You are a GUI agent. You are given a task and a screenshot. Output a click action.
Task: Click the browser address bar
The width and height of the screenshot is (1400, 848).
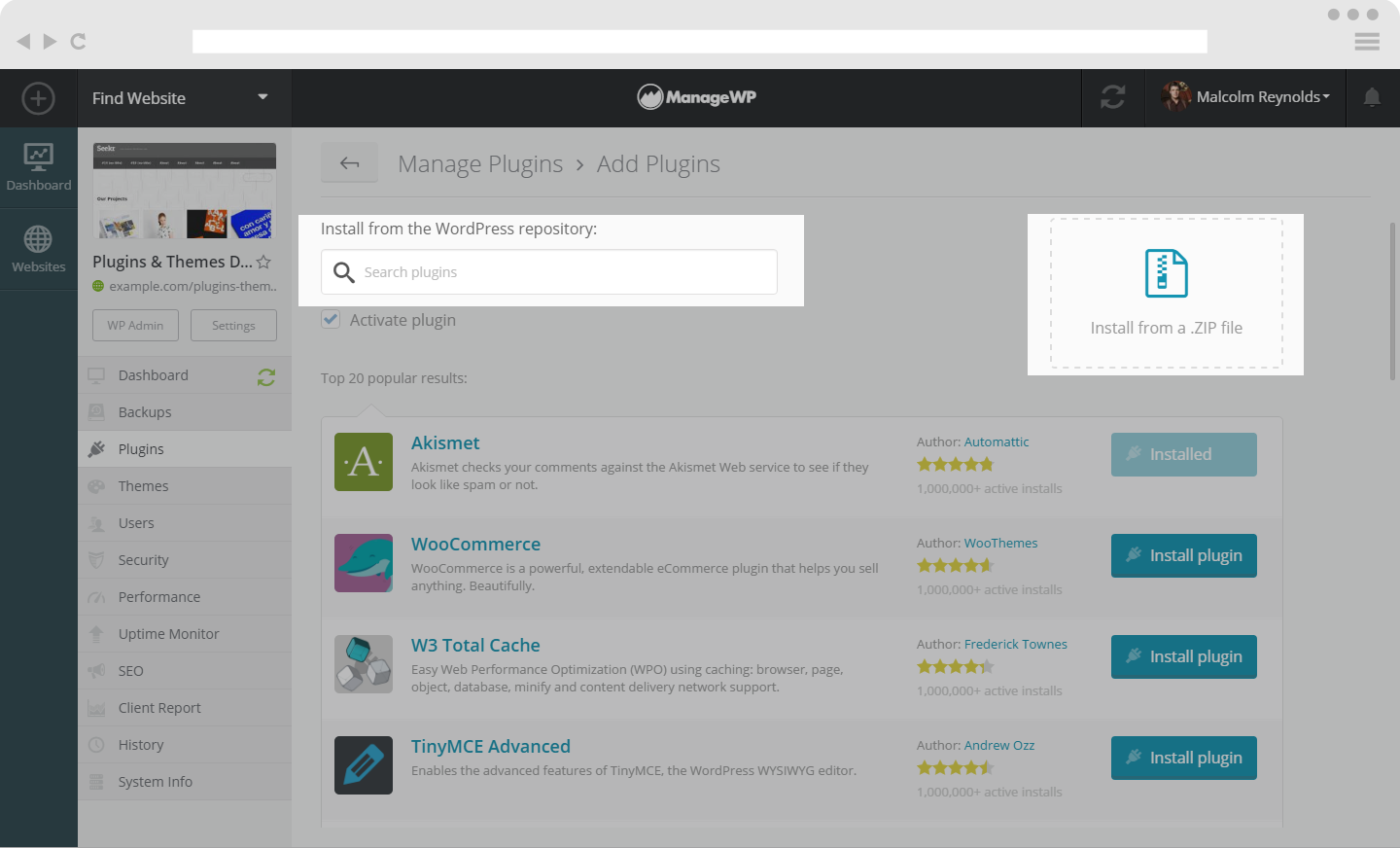[x=700, y=41]
